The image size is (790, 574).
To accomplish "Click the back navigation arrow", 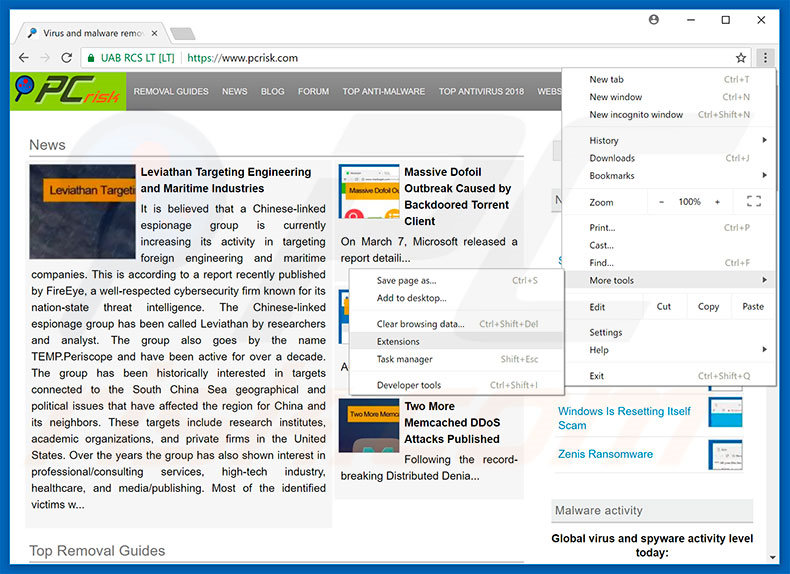I will click(22, 58).
